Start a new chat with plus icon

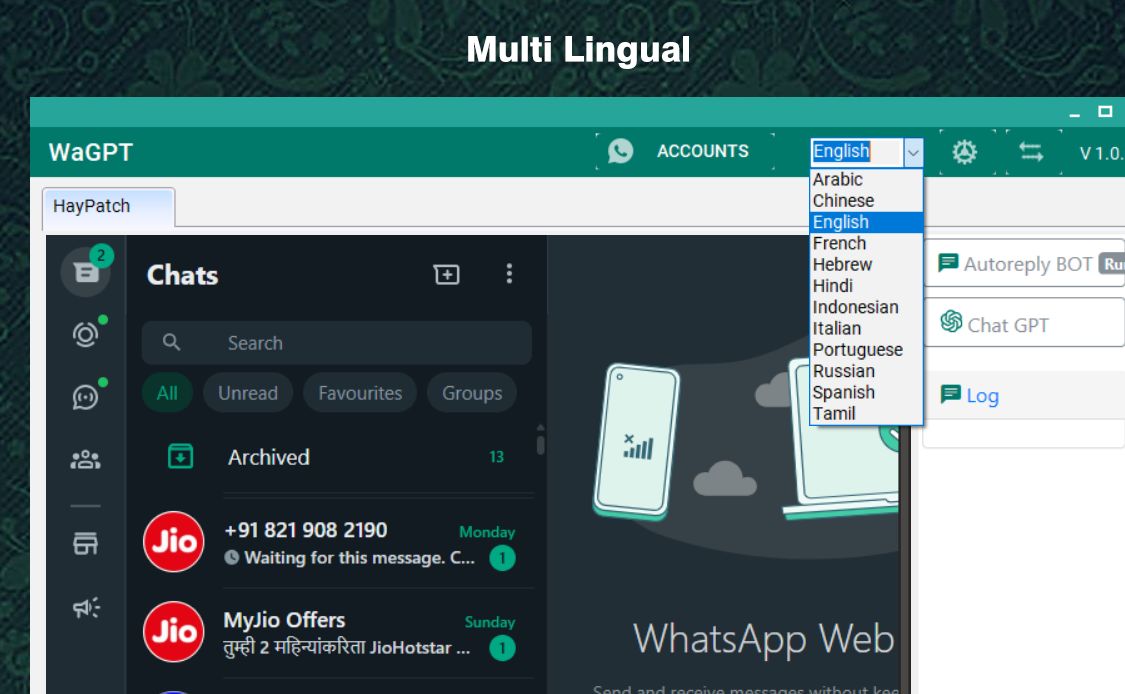[446, 274]
